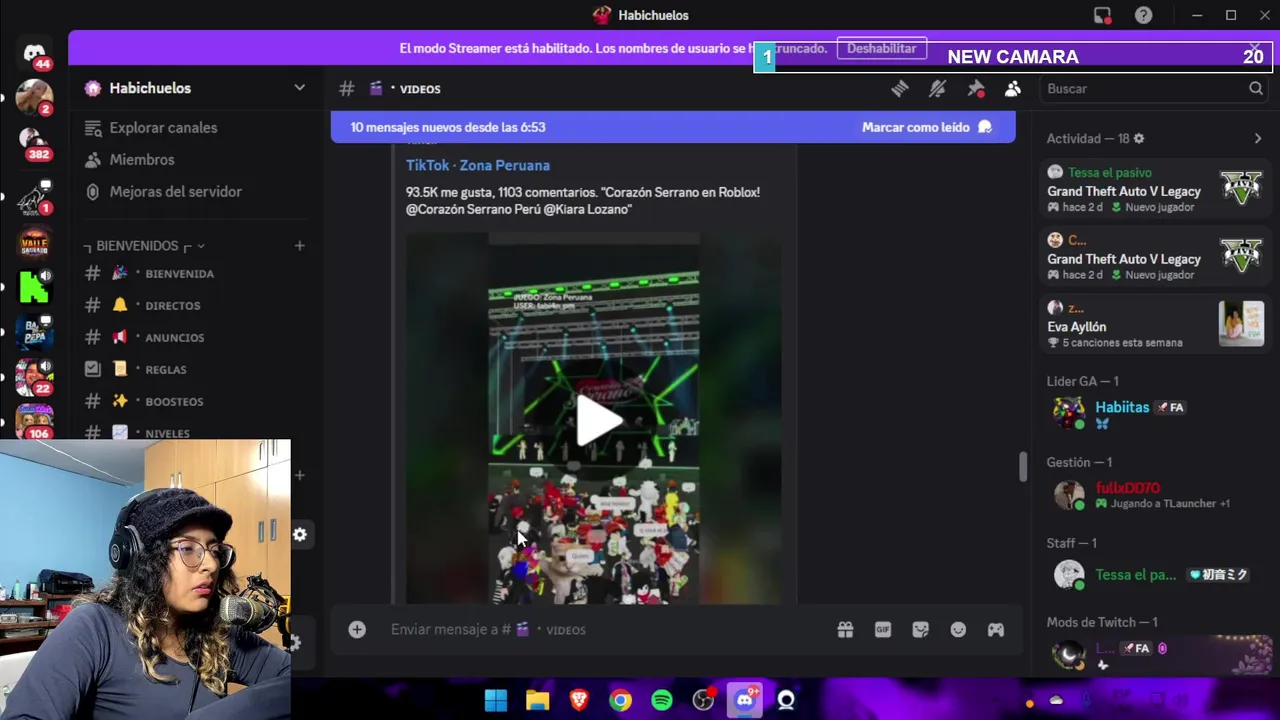
Task: Expand the Habichuelos server dropdown menu
Action: (x=299, y=88)
